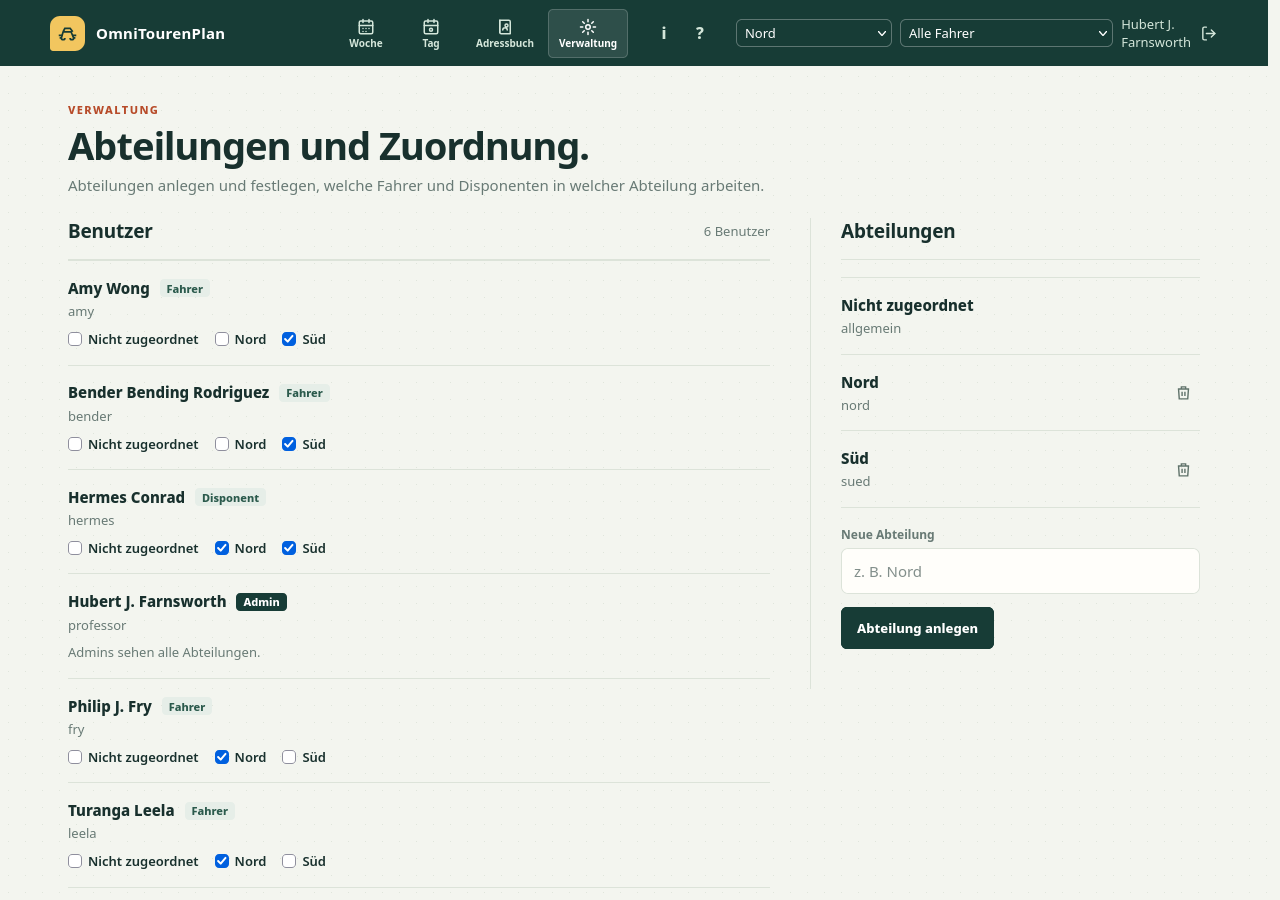
Task: Click the username 'bender'
Action: [90, 416]
